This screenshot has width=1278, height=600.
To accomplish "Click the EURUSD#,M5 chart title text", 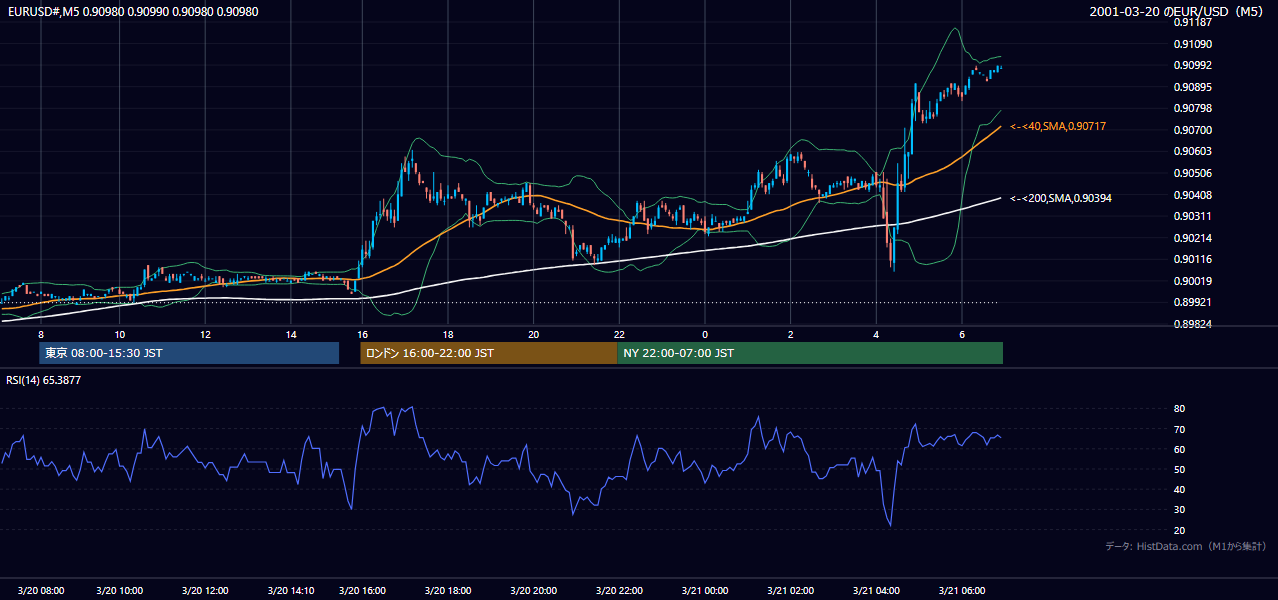I will point(132,12).
